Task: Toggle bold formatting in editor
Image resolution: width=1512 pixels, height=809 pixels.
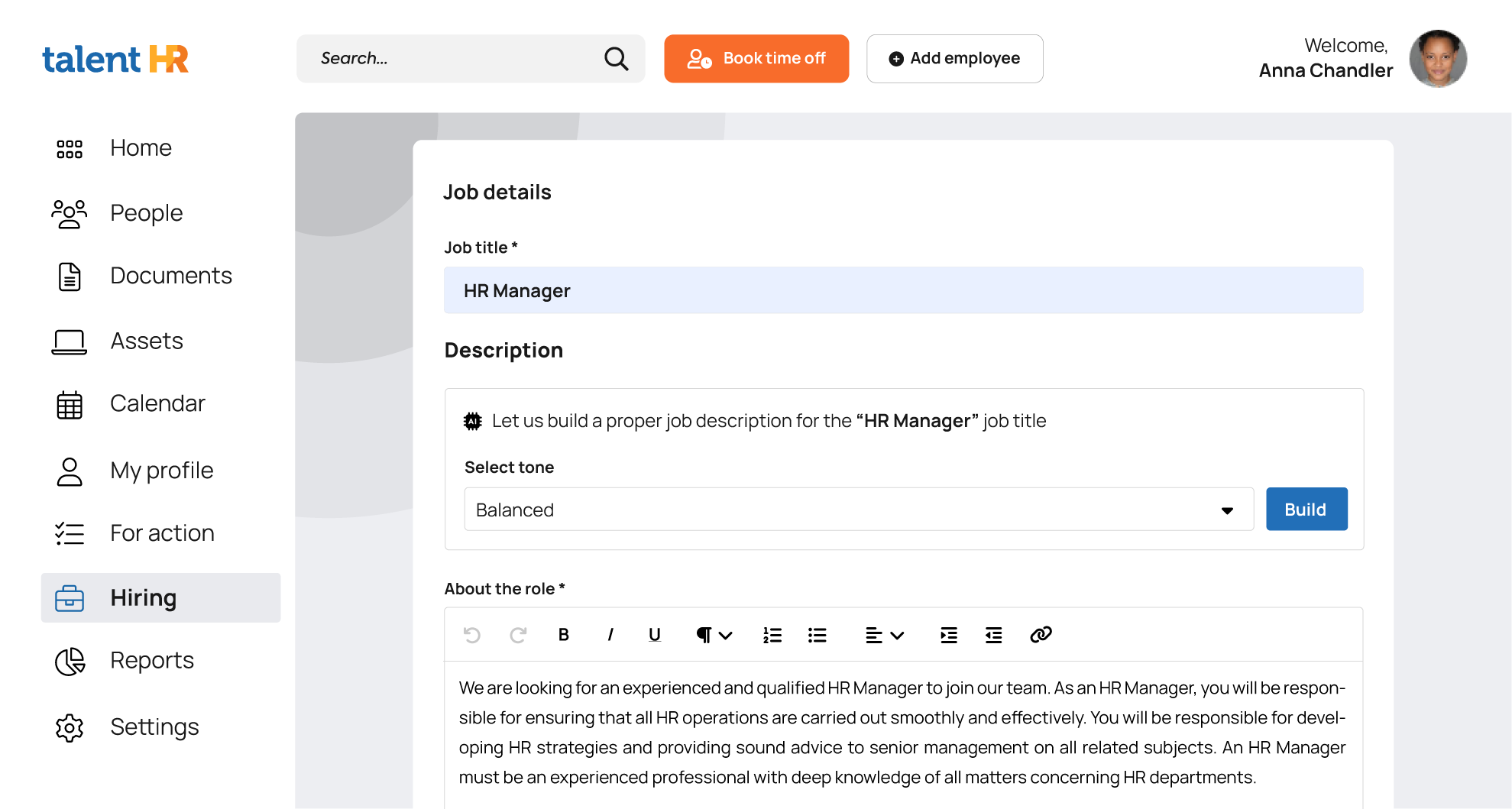Action: click(564, 635)
